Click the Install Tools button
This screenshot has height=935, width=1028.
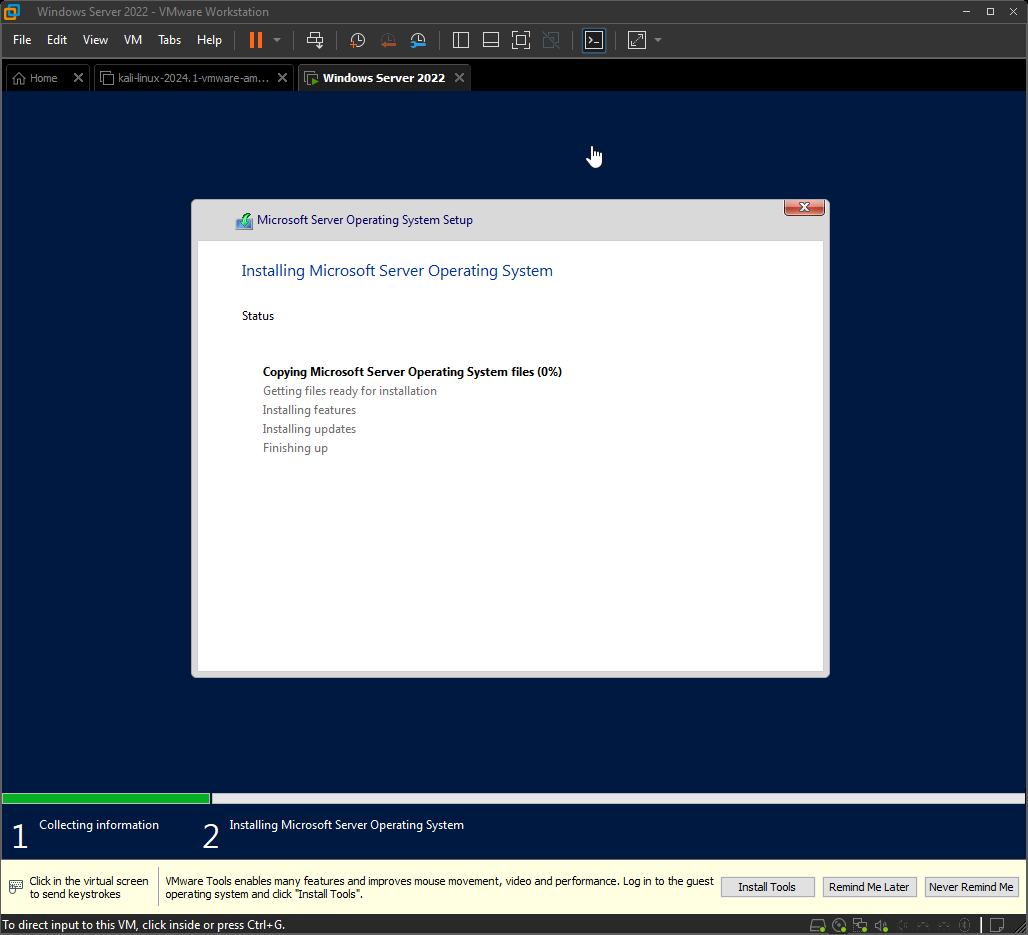pyautogui.click(x=767, y=887)
